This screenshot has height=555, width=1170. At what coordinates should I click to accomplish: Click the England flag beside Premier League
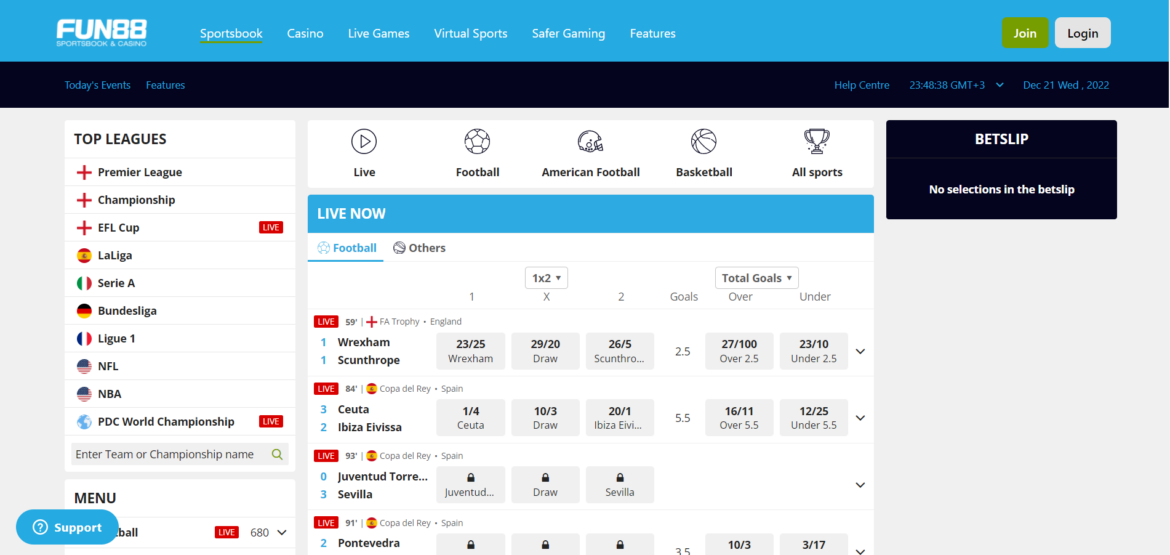tap(84, 173)
